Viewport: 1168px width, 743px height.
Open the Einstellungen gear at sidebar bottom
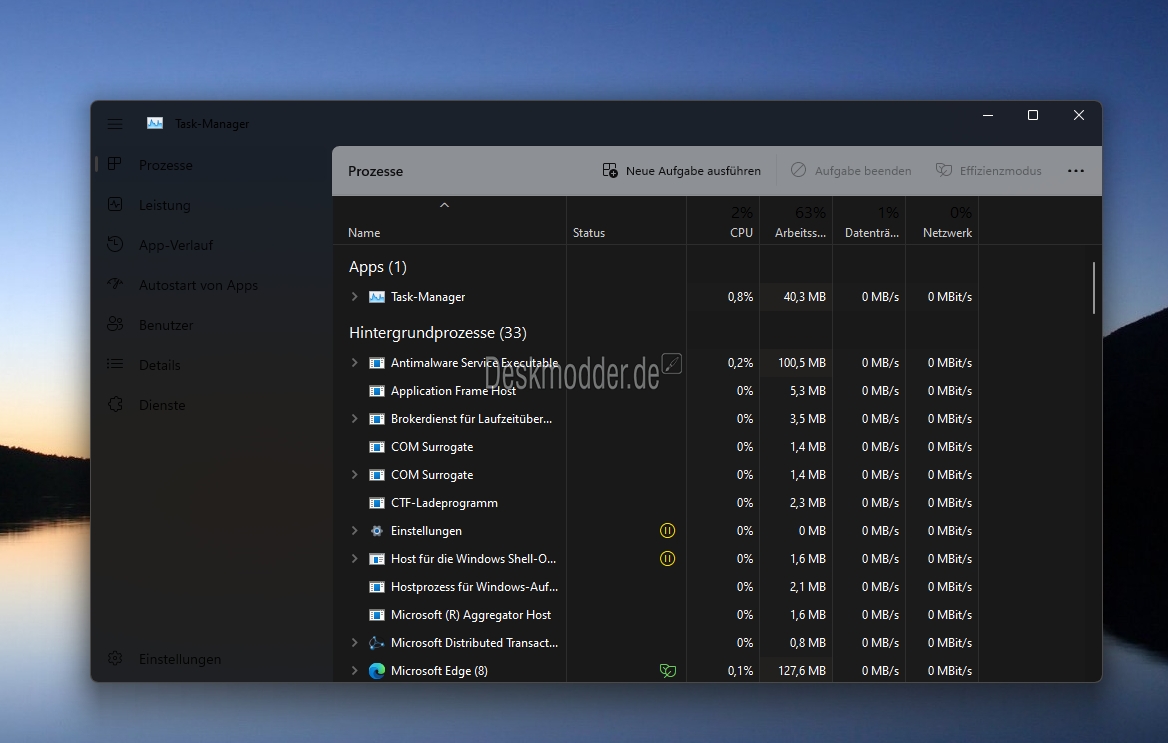pyautogui.click(x=115, y=659)
